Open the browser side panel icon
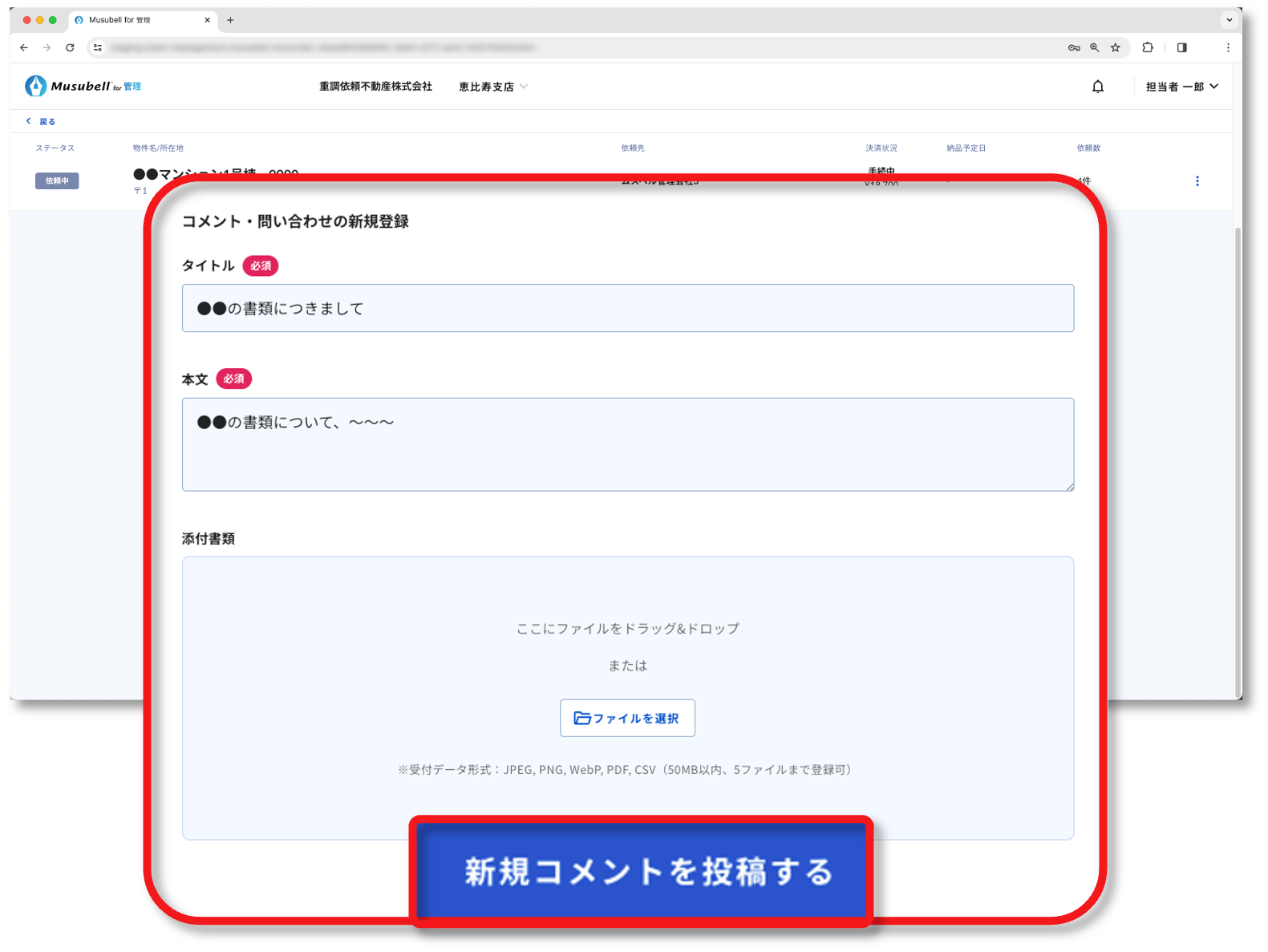Screen dimensions: 1268x952 click(x=1181, y=48)
